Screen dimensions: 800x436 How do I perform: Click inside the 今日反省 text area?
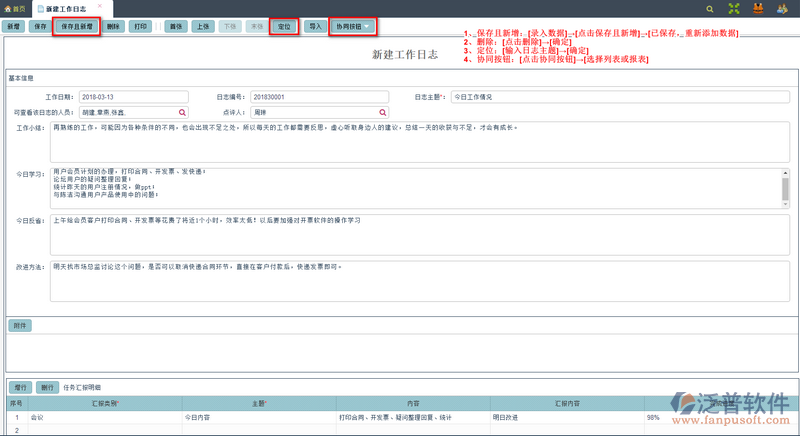[419, 235]
